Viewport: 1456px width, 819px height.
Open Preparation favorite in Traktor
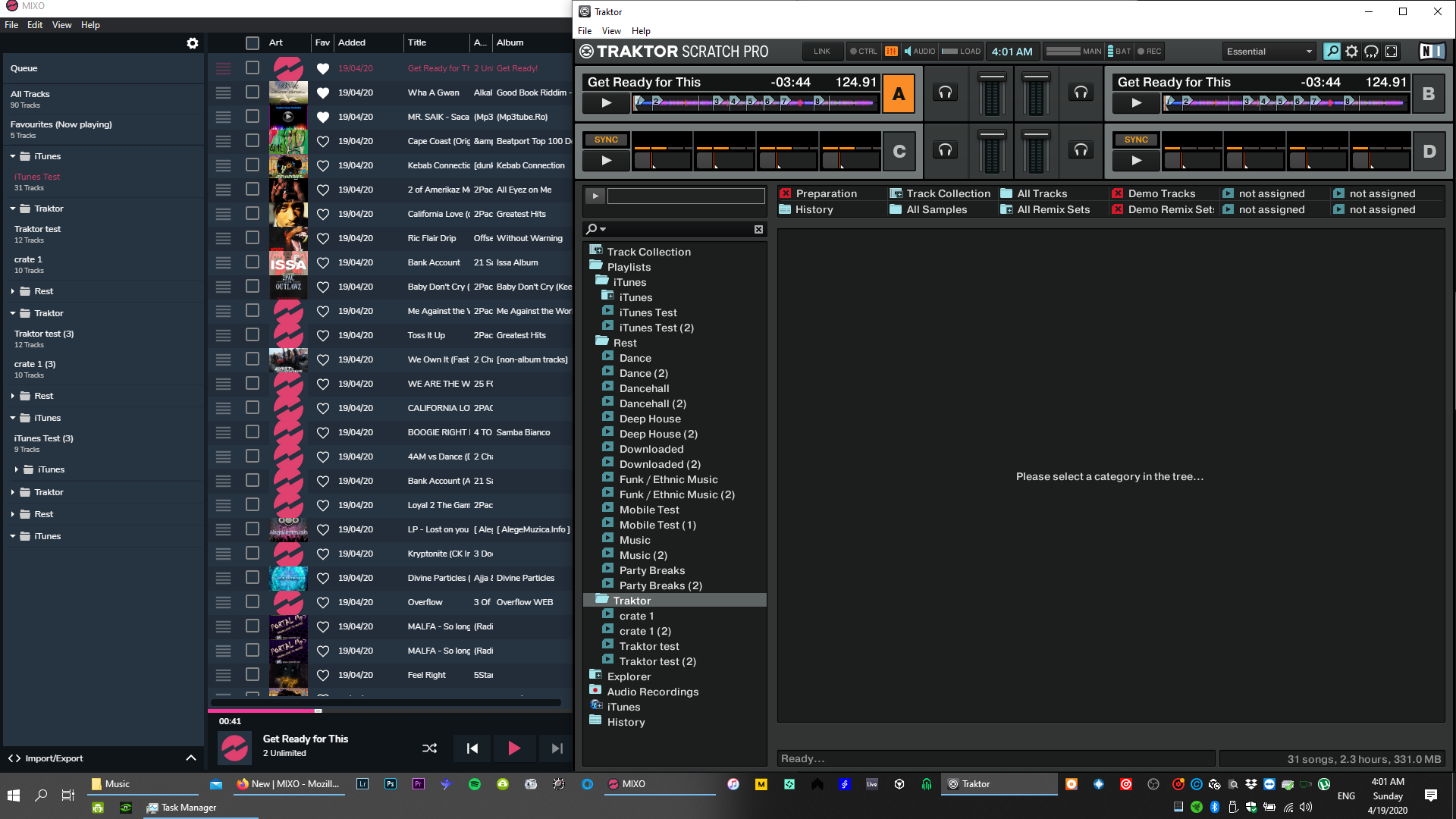826,193
